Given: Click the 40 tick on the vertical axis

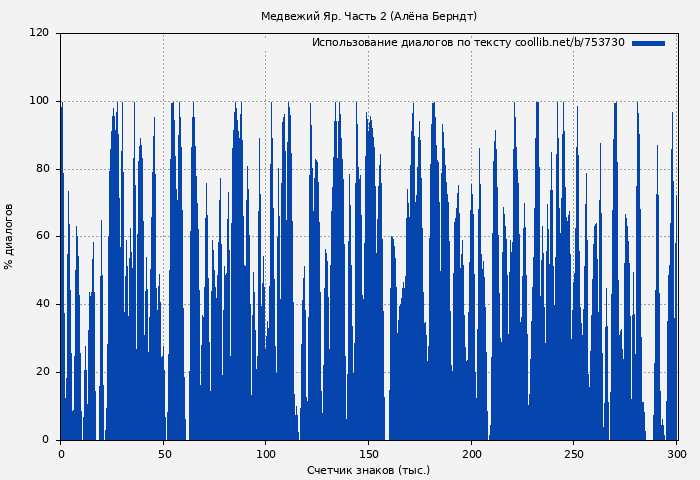Looking at the screenshot, I should click(x=39, y=304).
